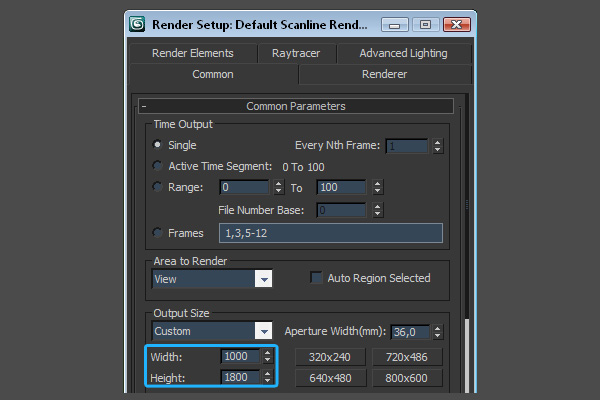Open the Output Size Custom dropdown
This screenshot has width=600, height=400.
[263, 331]
